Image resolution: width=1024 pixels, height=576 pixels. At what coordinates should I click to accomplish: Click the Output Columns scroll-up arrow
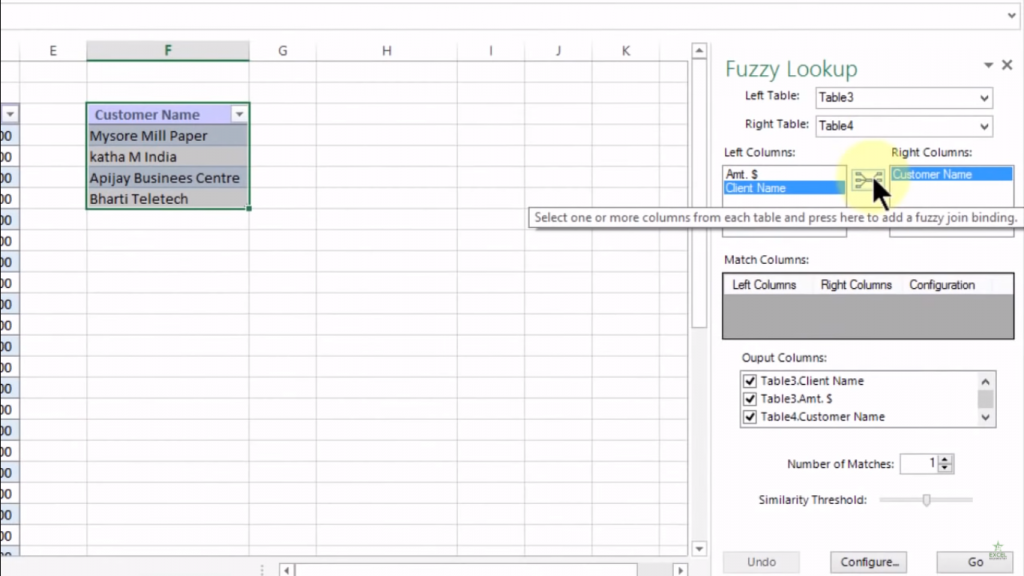[x=985, y=380]
